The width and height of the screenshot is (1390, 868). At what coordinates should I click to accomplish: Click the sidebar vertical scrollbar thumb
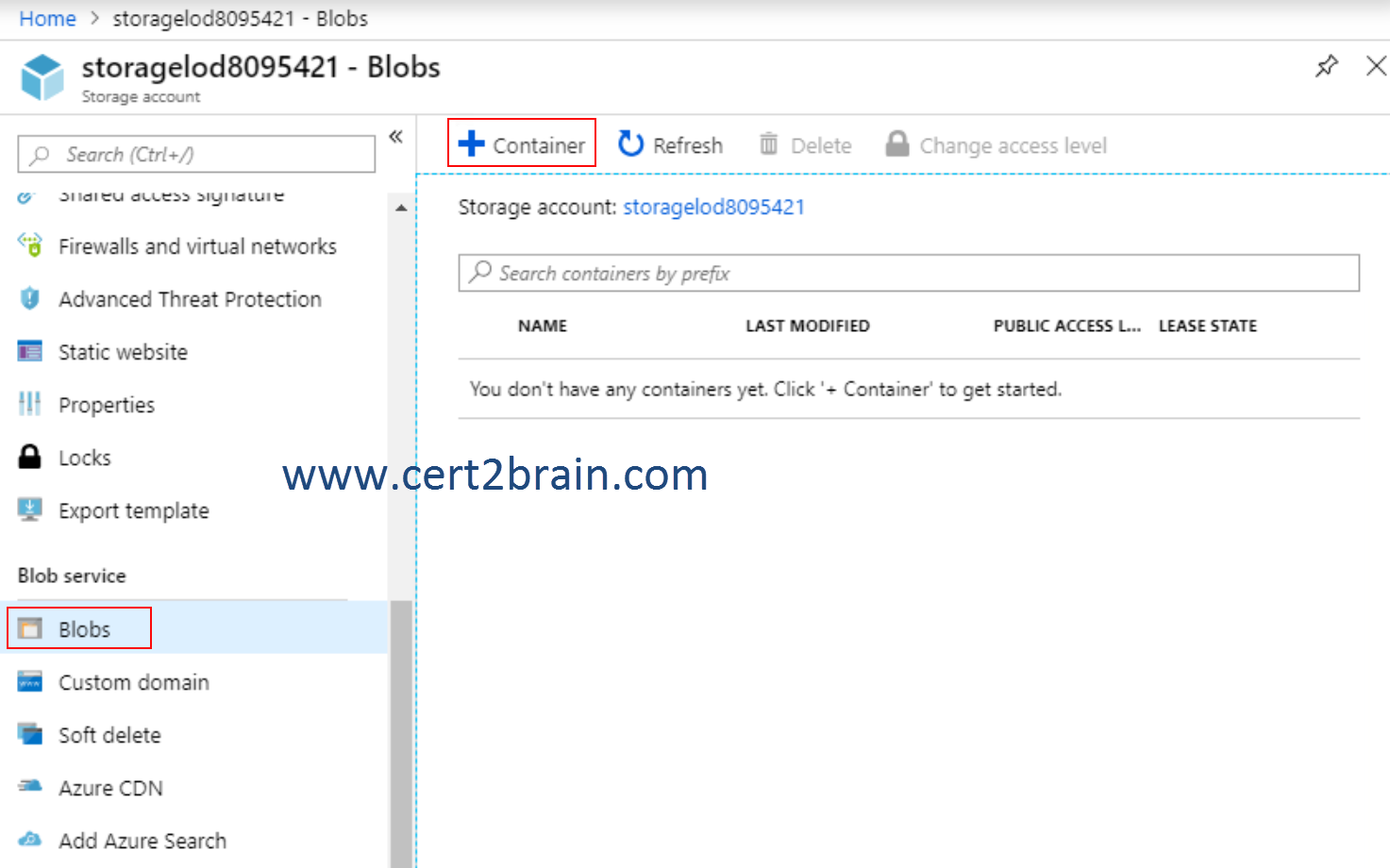[x=401, y=734]
